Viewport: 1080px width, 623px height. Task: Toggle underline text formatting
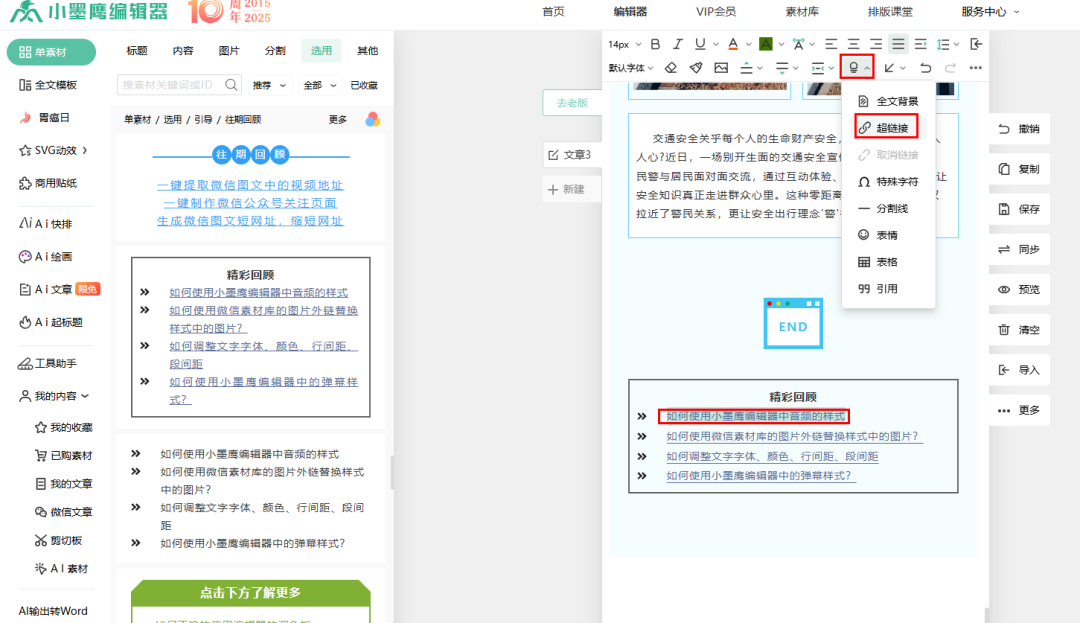[x=700, y=44]
